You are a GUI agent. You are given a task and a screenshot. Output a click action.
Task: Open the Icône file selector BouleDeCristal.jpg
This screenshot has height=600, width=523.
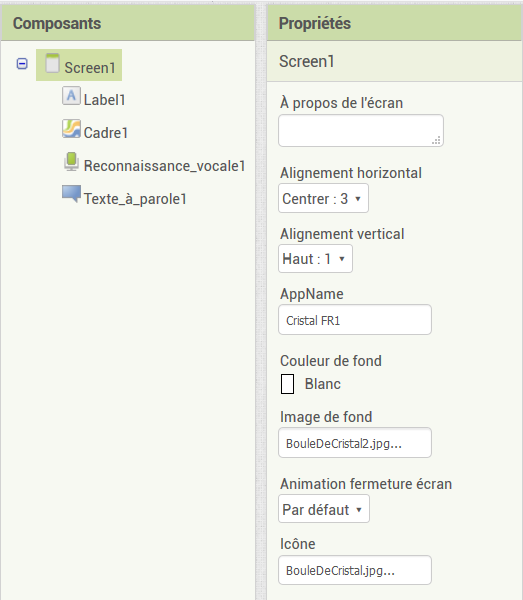(x=355, y=570)
